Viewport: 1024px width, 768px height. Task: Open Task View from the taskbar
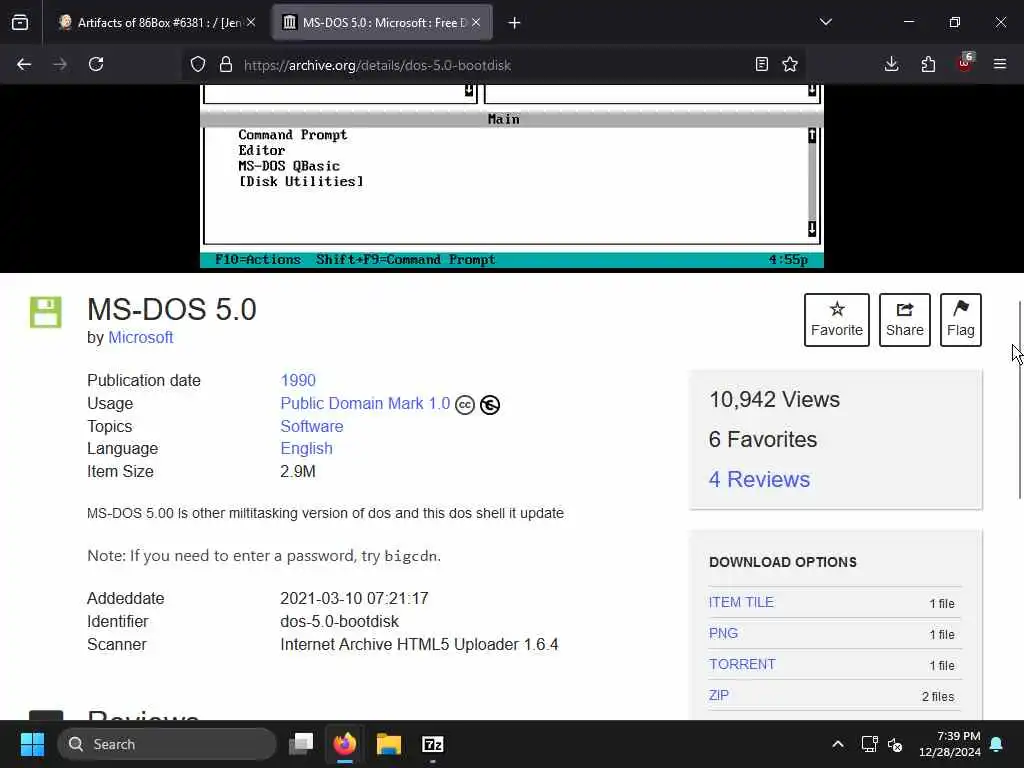click(x=301, y=744)
